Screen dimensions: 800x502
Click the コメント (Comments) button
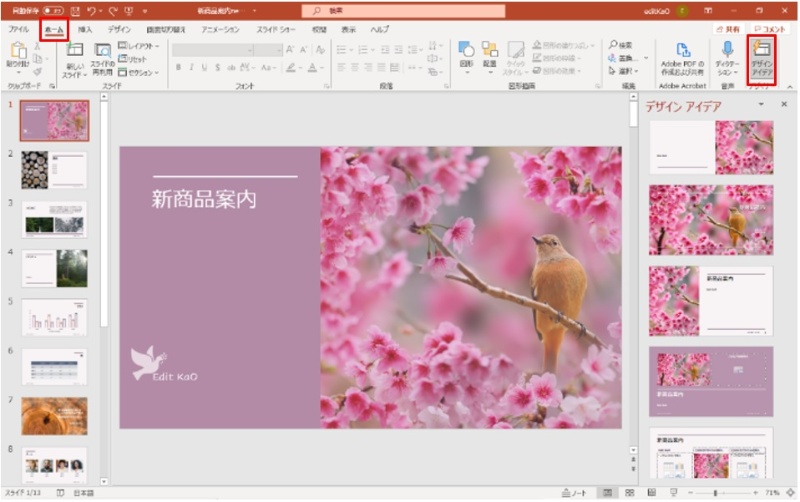pyautogui.click(x=769, y=30)
